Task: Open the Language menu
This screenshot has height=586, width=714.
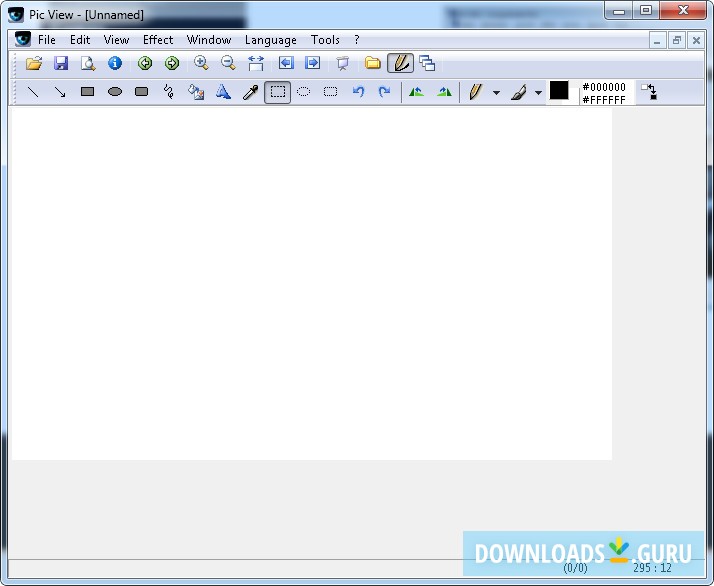Action: point(270,40)
